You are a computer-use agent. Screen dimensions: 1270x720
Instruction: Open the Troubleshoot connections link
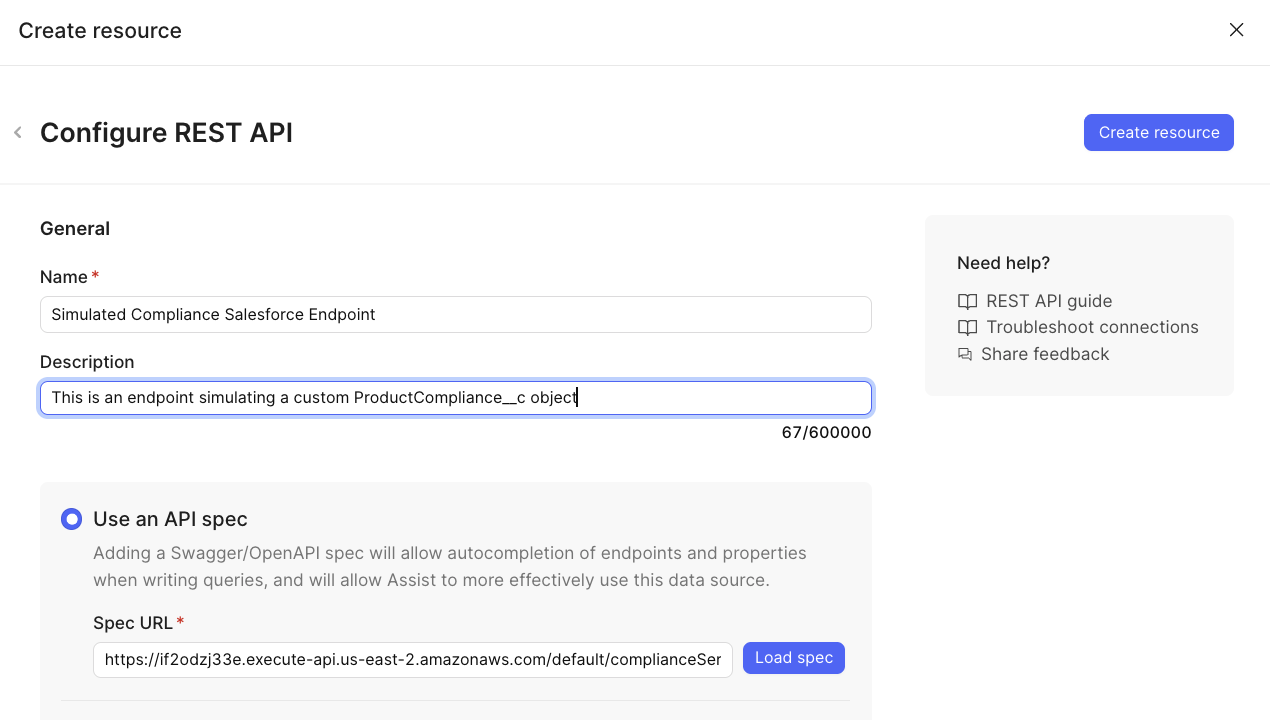[x=1092, y=327]
